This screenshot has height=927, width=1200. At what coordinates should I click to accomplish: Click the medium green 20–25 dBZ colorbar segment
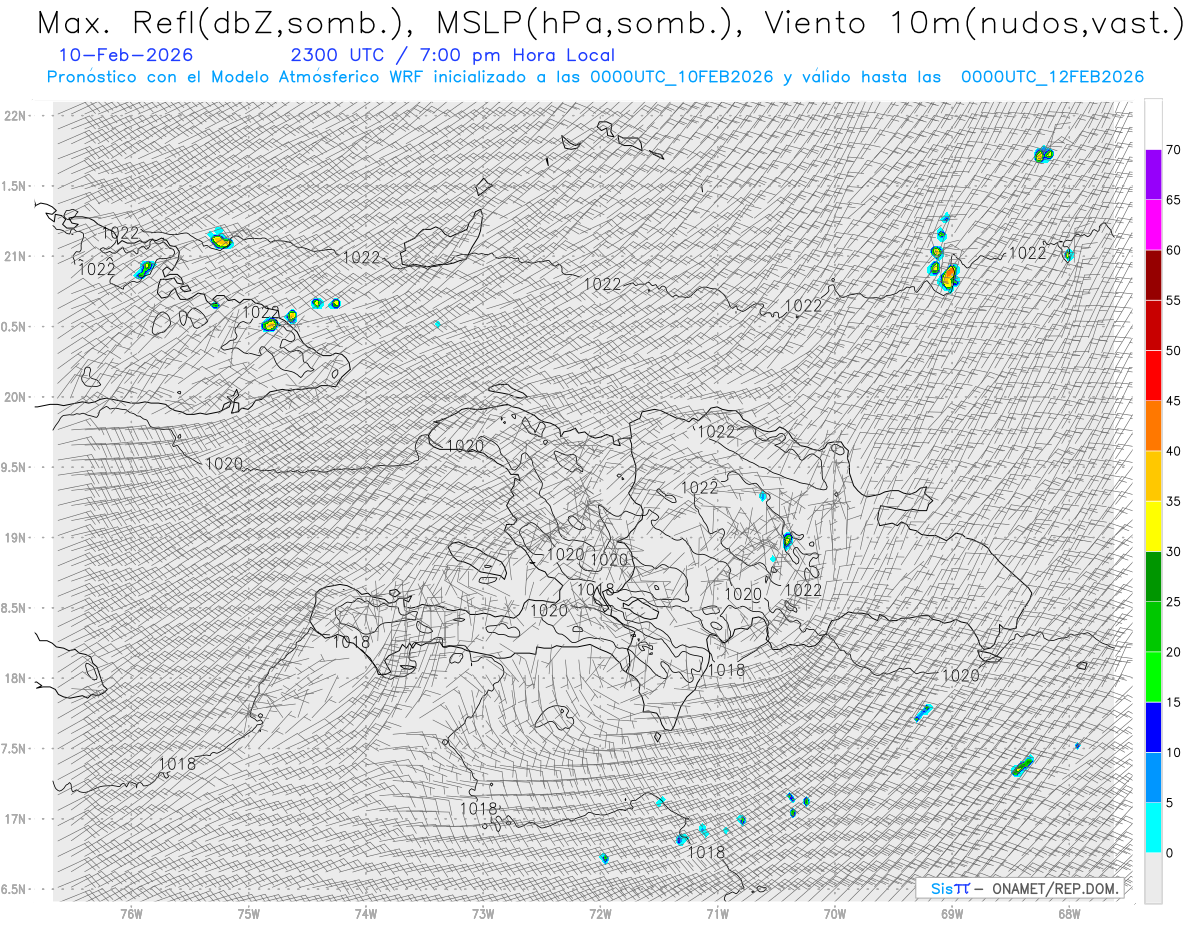(1153, 626)
